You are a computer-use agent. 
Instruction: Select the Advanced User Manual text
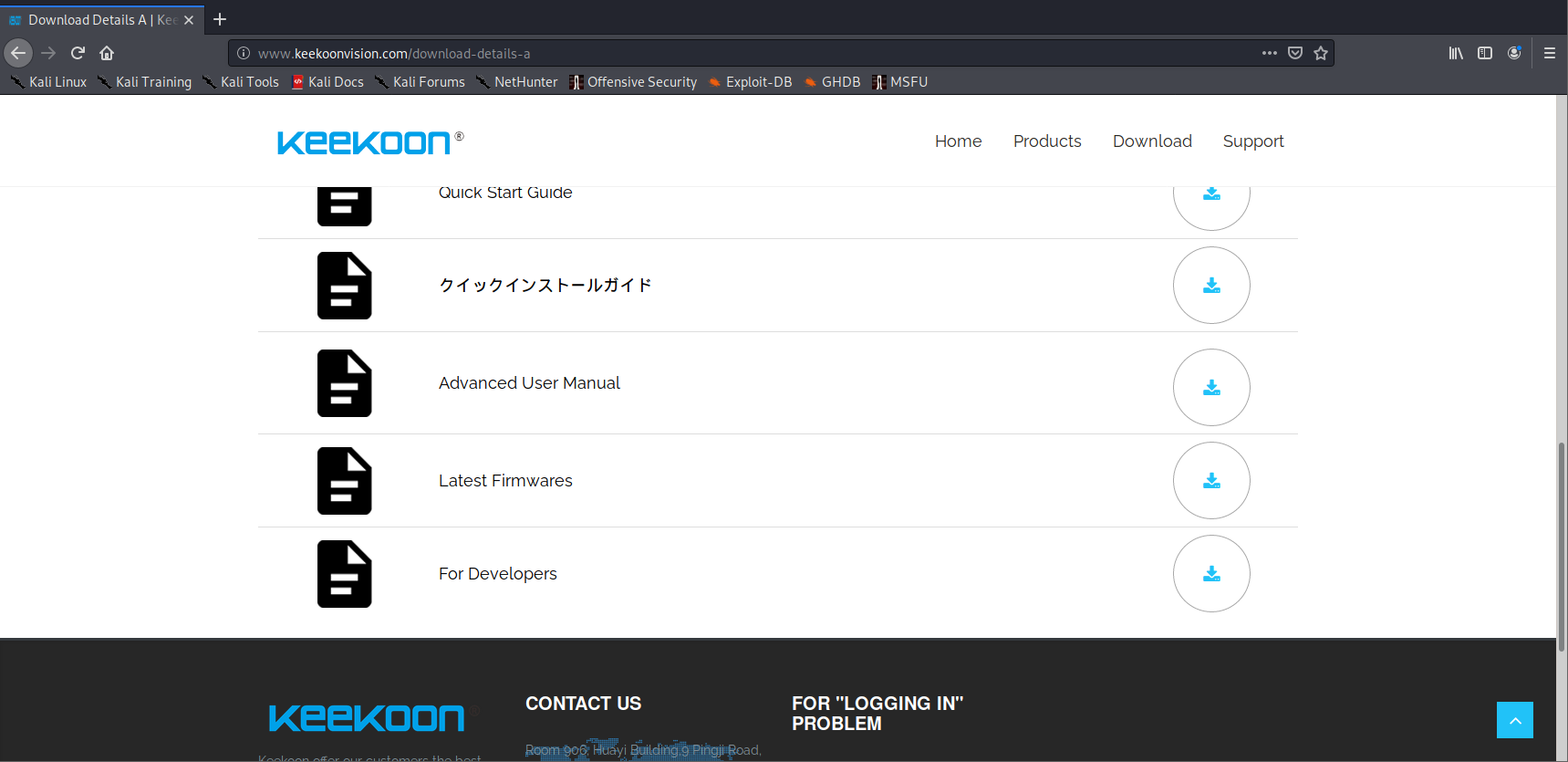(x=529, y=383)
